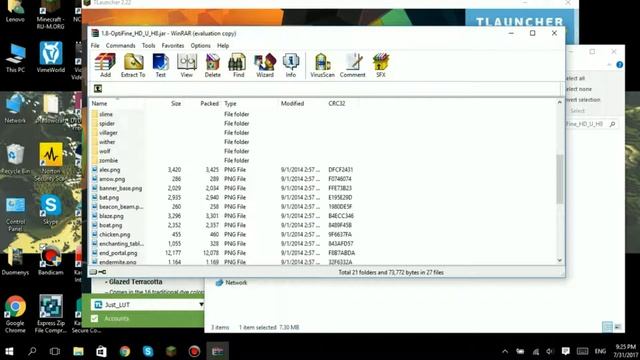Click the Extract To toolbar icon

click(x=133, y=65)
